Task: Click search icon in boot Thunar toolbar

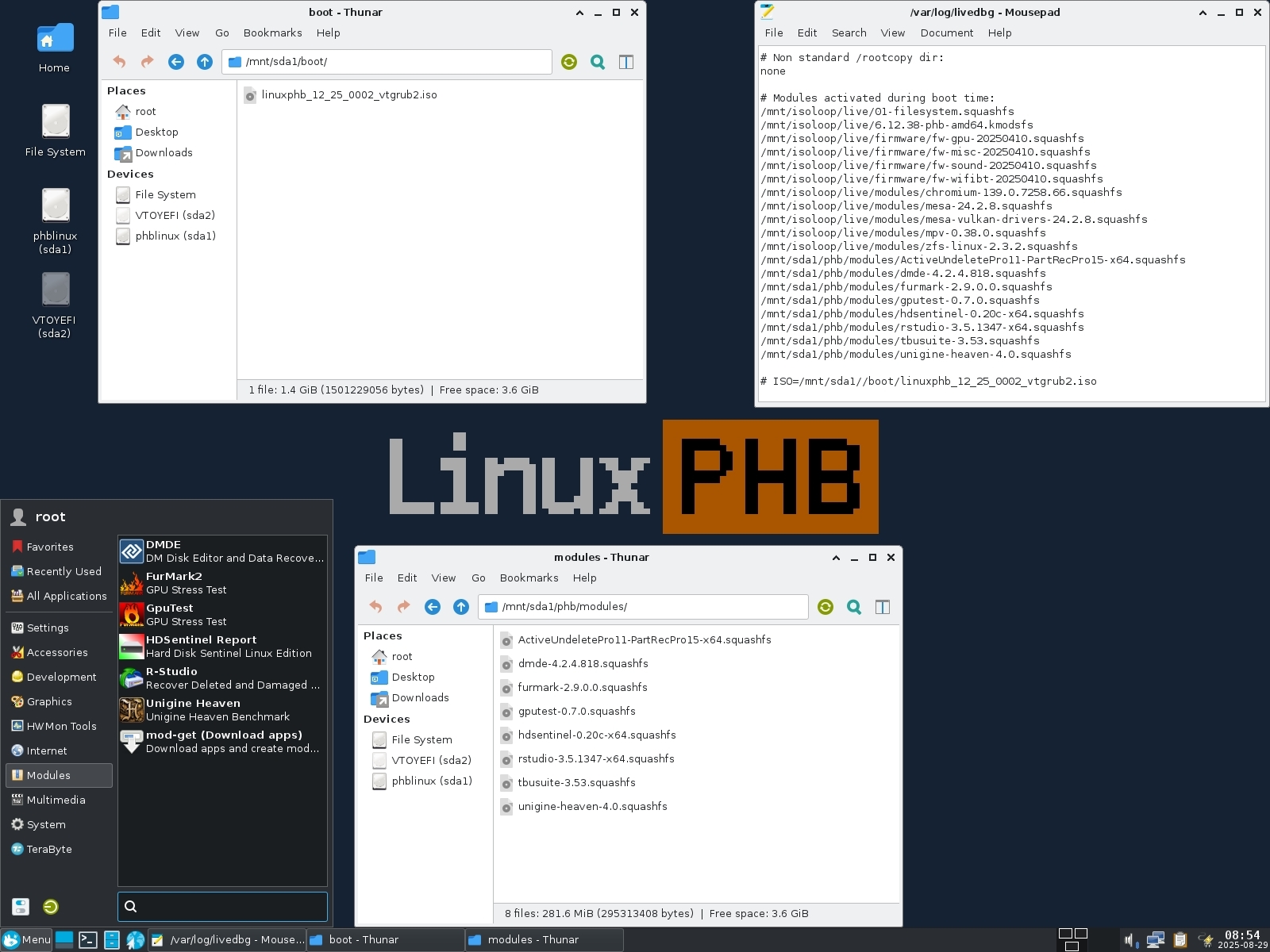Action: 598,62
